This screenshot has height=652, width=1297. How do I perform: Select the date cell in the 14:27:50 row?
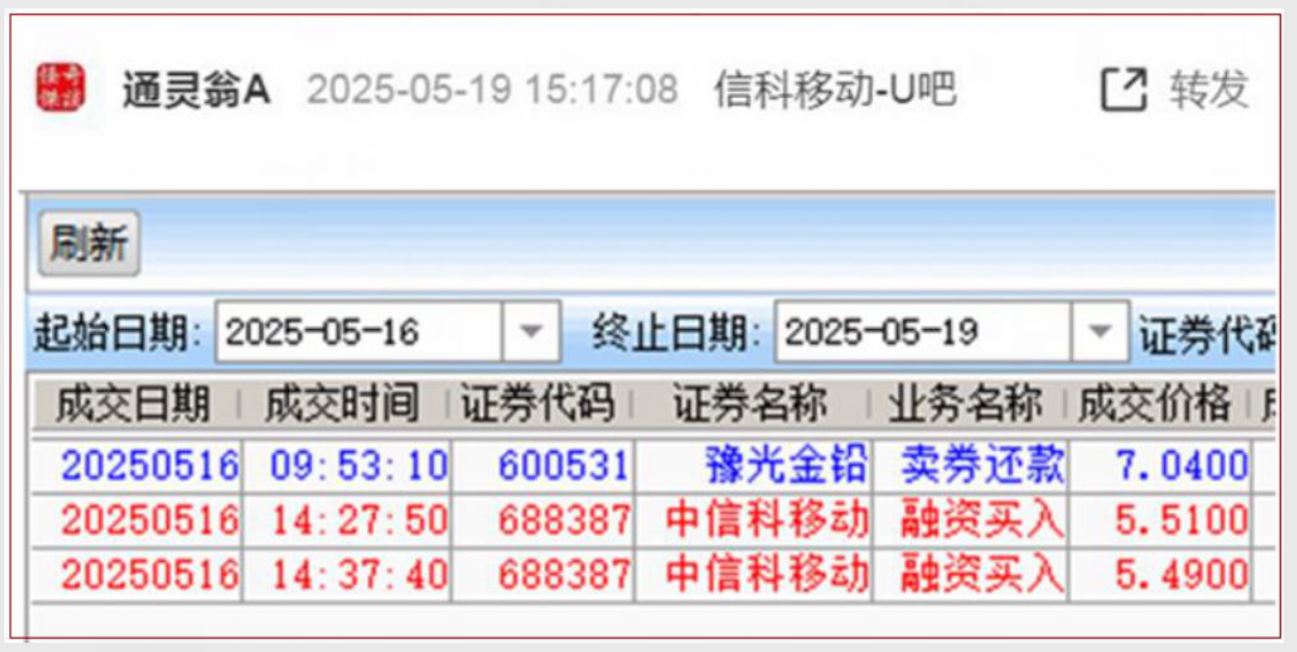(x=137, y=520)
